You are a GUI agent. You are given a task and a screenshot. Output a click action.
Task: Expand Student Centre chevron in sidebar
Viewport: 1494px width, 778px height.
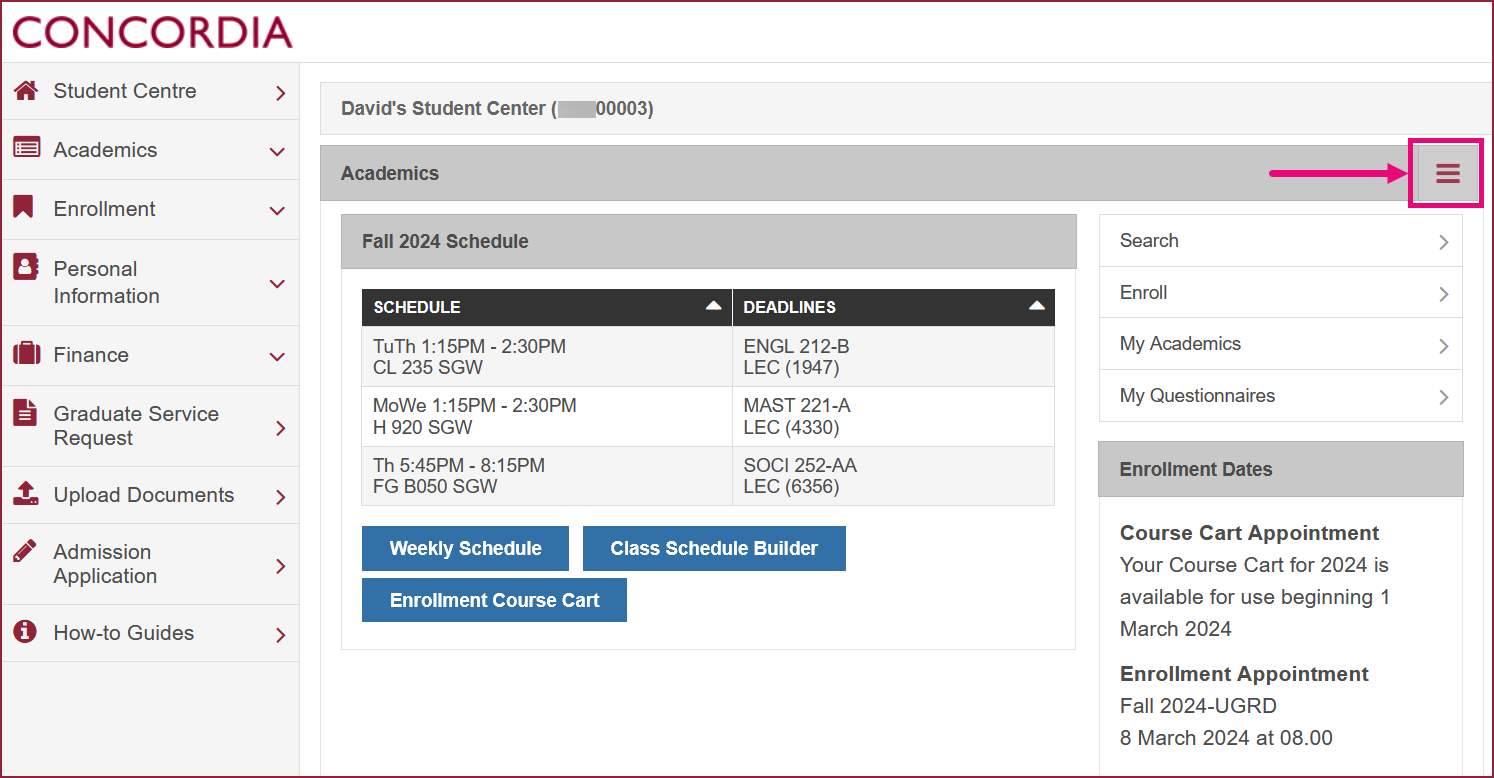[280, 93]
